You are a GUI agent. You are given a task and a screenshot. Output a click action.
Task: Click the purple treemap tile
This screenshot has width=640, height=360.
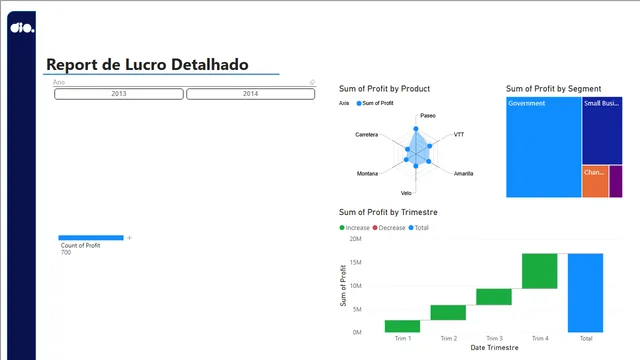[616, 182]
